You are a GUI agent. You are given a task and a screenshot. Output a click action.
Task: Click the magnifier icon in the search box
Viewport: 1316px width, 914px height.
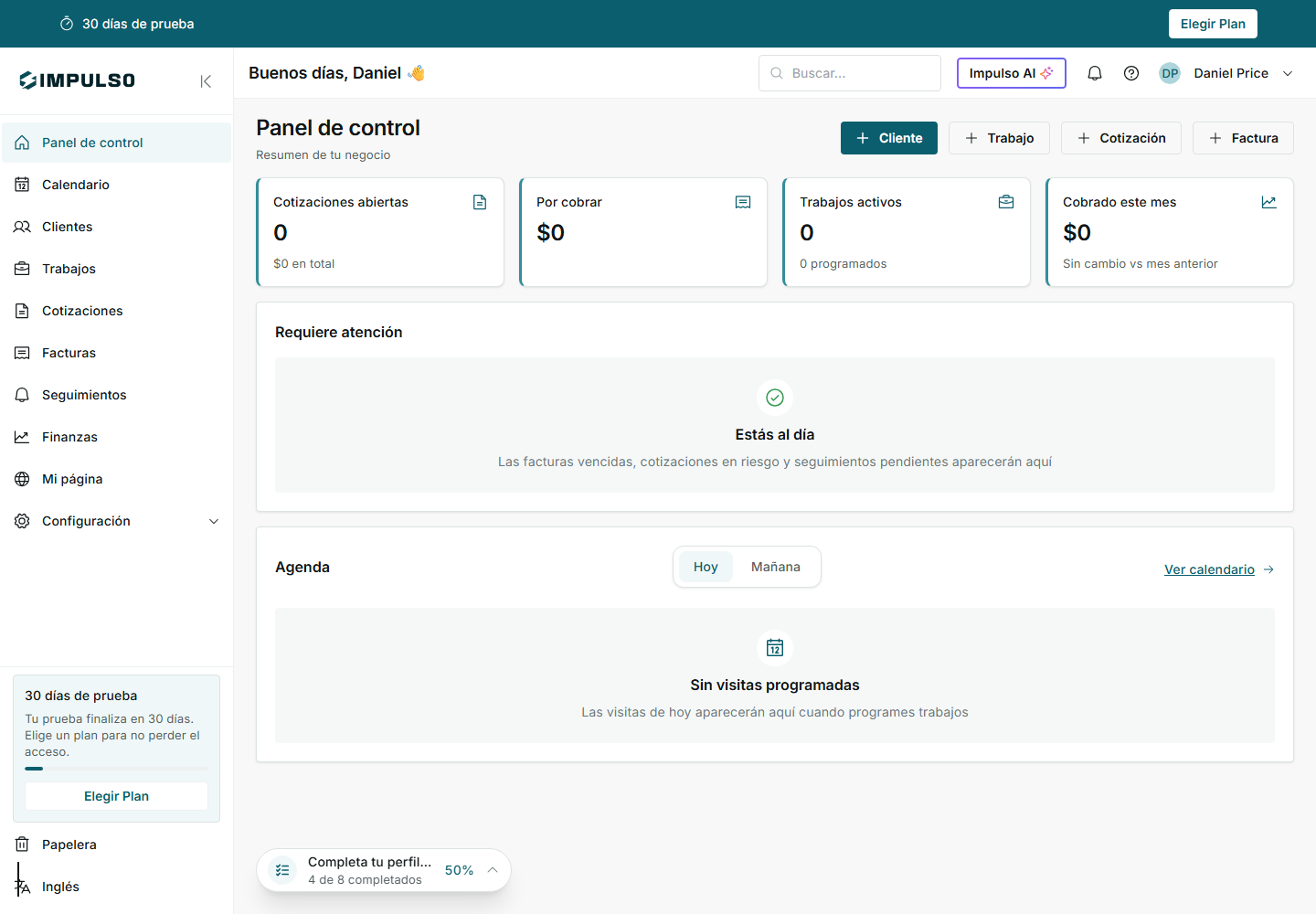(x=777, y=73)
